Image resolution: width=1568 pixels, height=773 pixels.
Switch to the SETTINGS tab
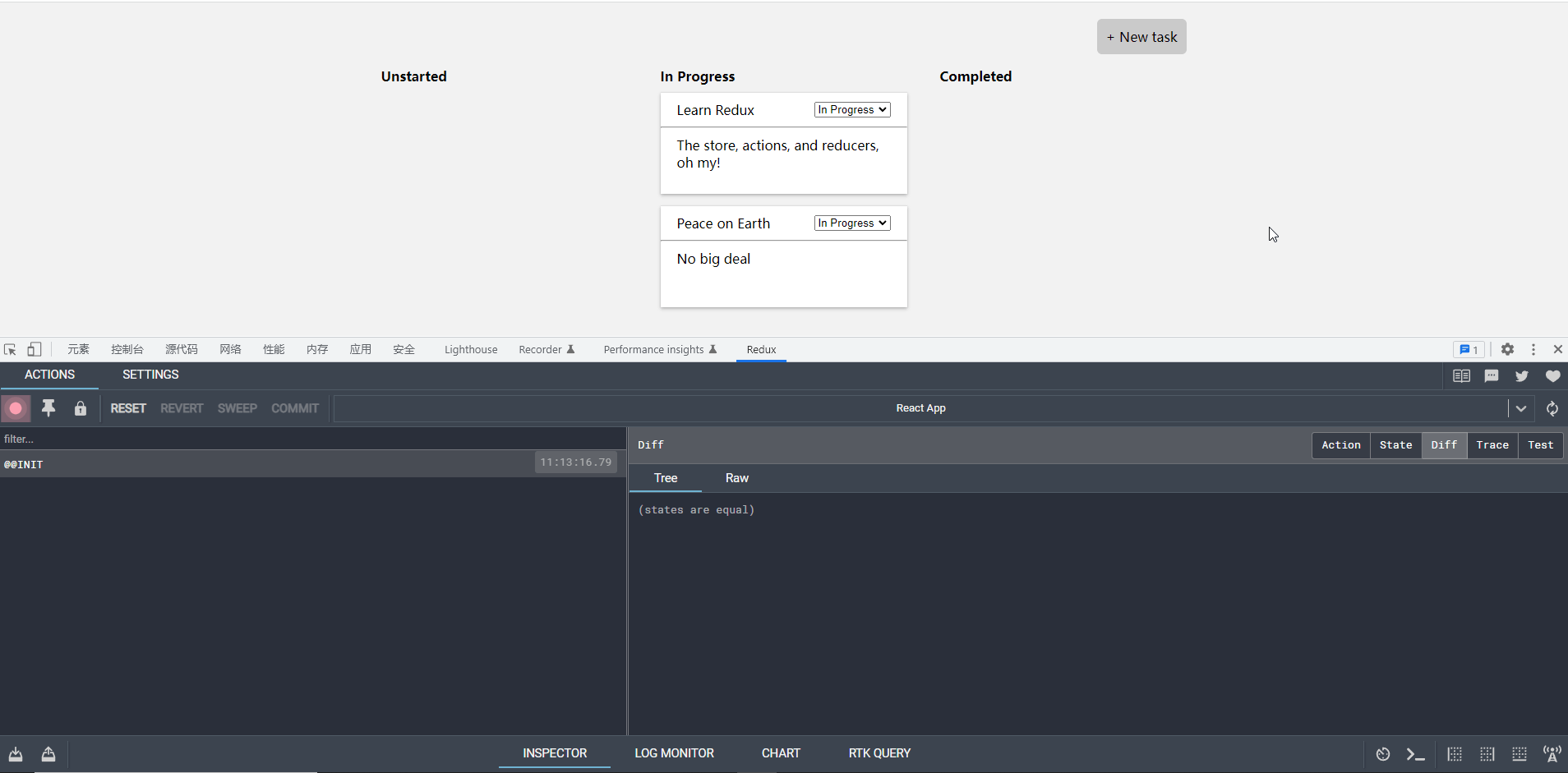point(150,375)
